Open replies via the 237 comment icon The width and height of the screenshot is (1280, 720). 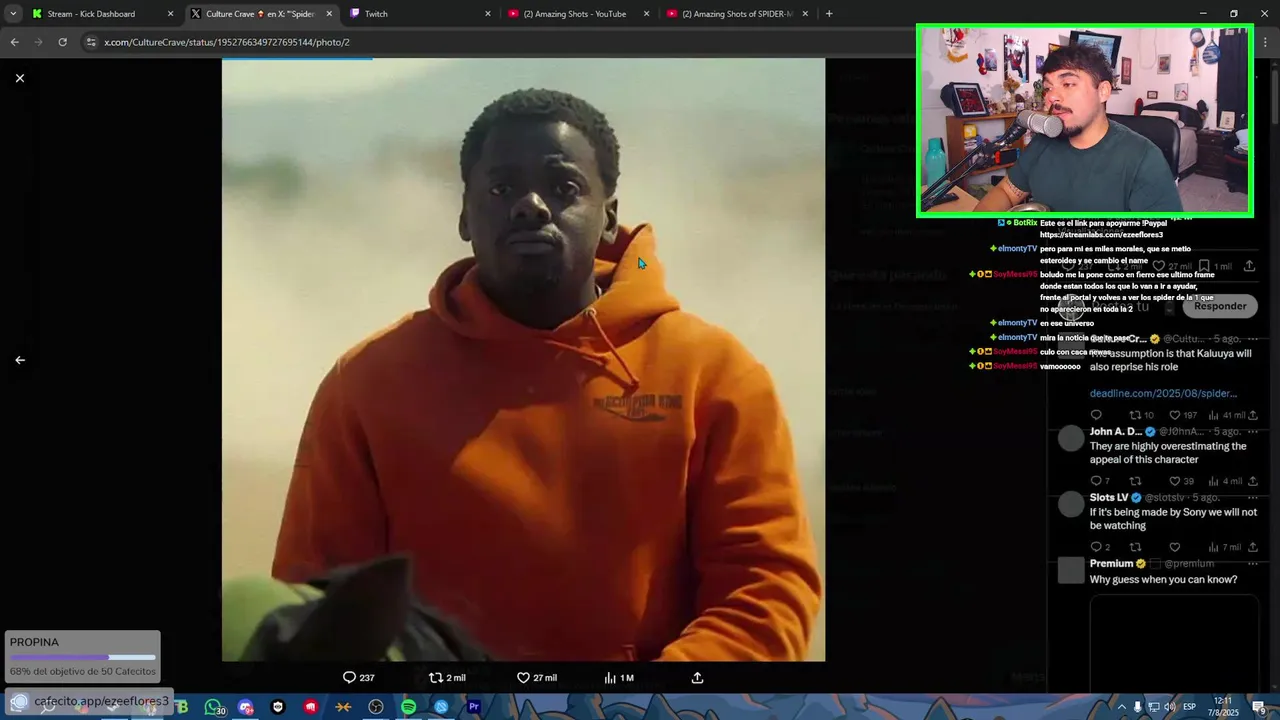(x=358, y=678)
